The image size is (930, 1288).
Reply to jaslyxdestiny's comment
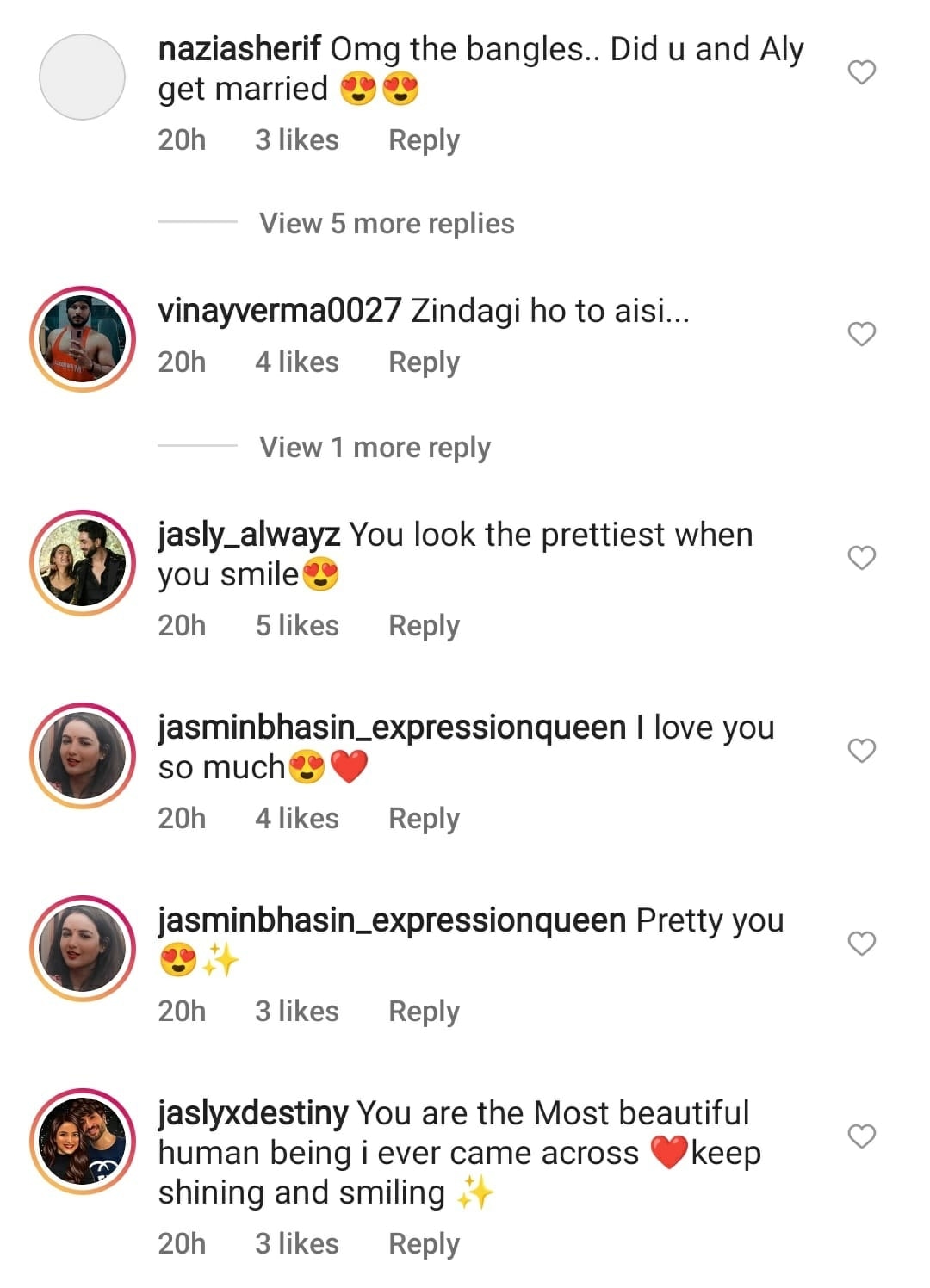424,1243
